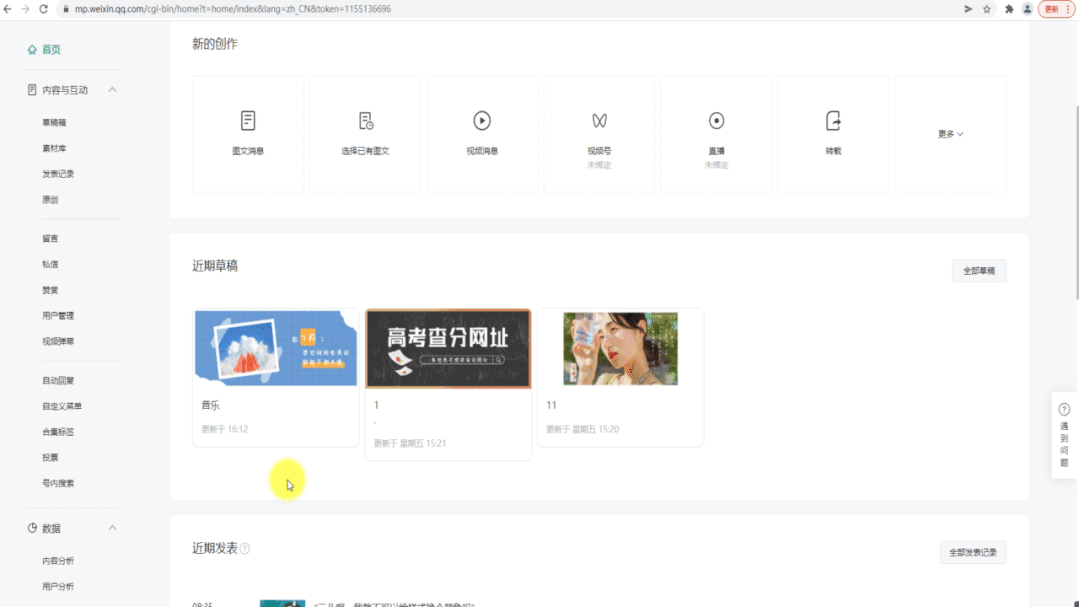This screenshot has width=1079, height=607.
Task: Click the draft title 音乐
Action: (x=211, y=405)
